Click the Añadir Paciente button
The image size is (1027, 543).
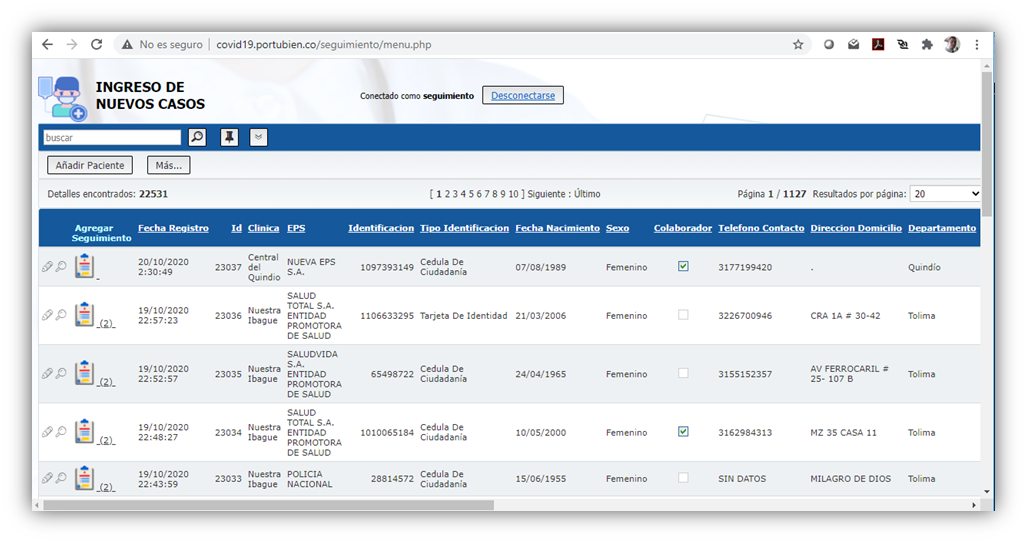90,165
